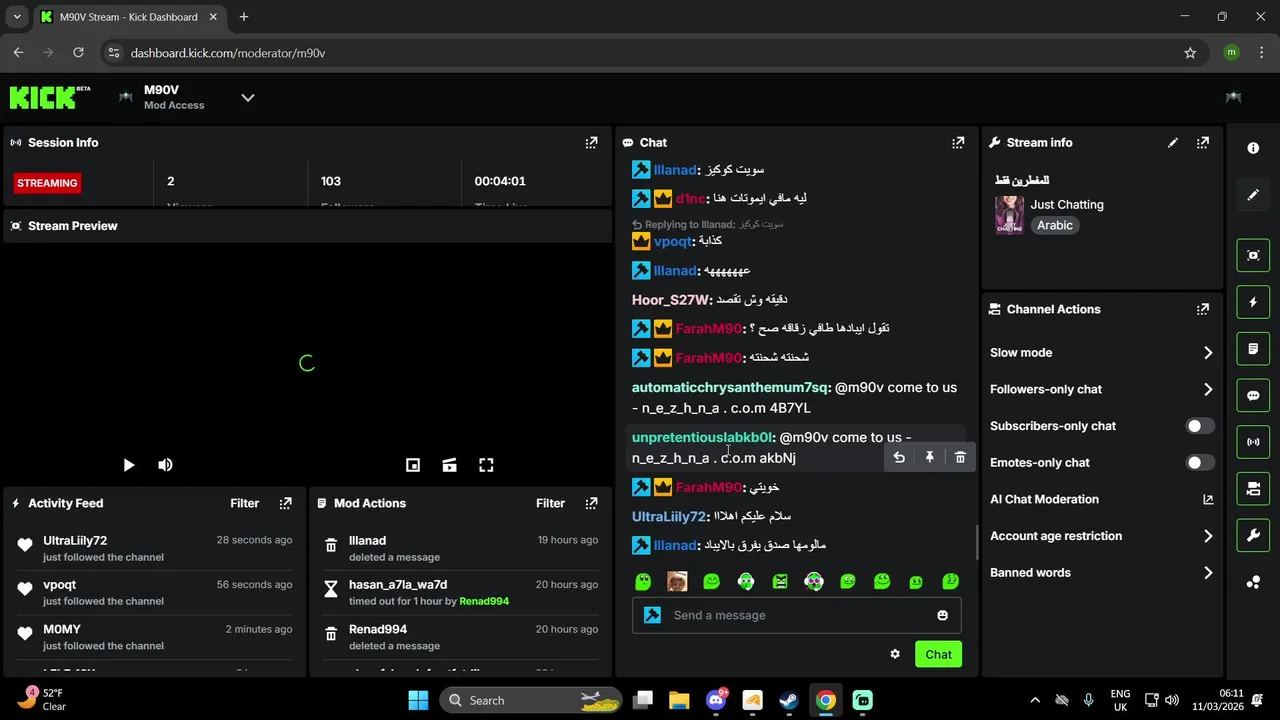The width and height of the screenshot is (1280, 720).
Task: Toggle Subscribers-only chat
Action: point(1200,426)
